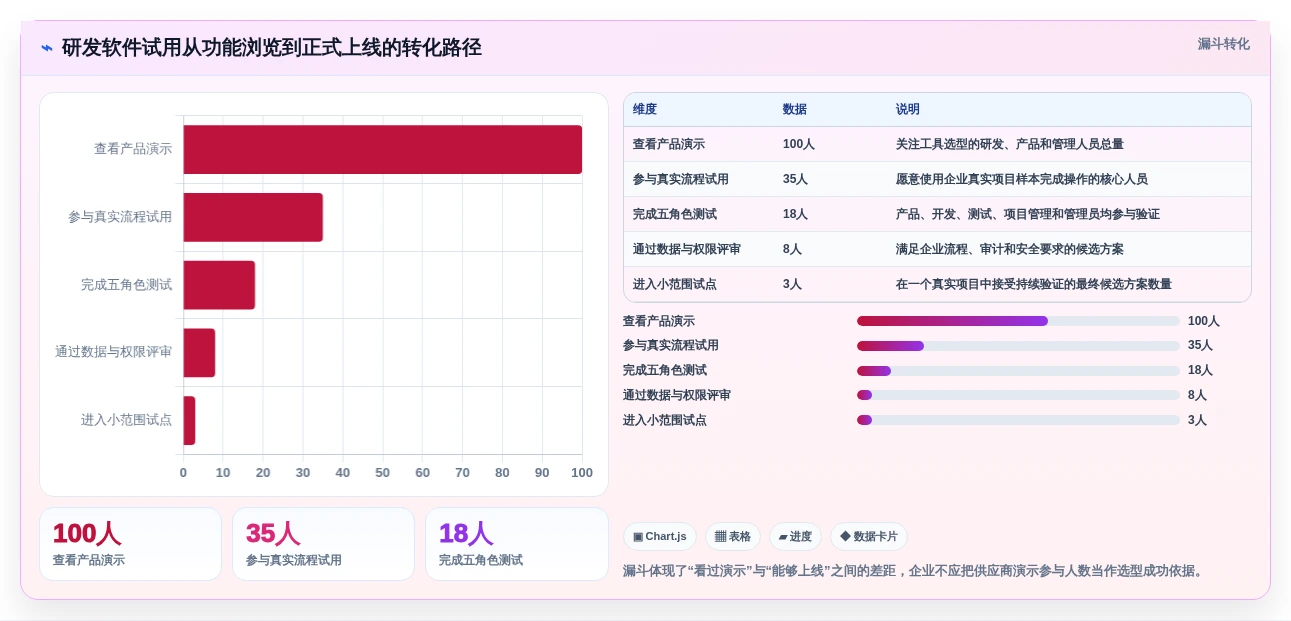Open the 35人 参与真实流程试用 data card
The height and width of the screenshot is (621, 1291).
pyautogui.click(x=323, y=544)
